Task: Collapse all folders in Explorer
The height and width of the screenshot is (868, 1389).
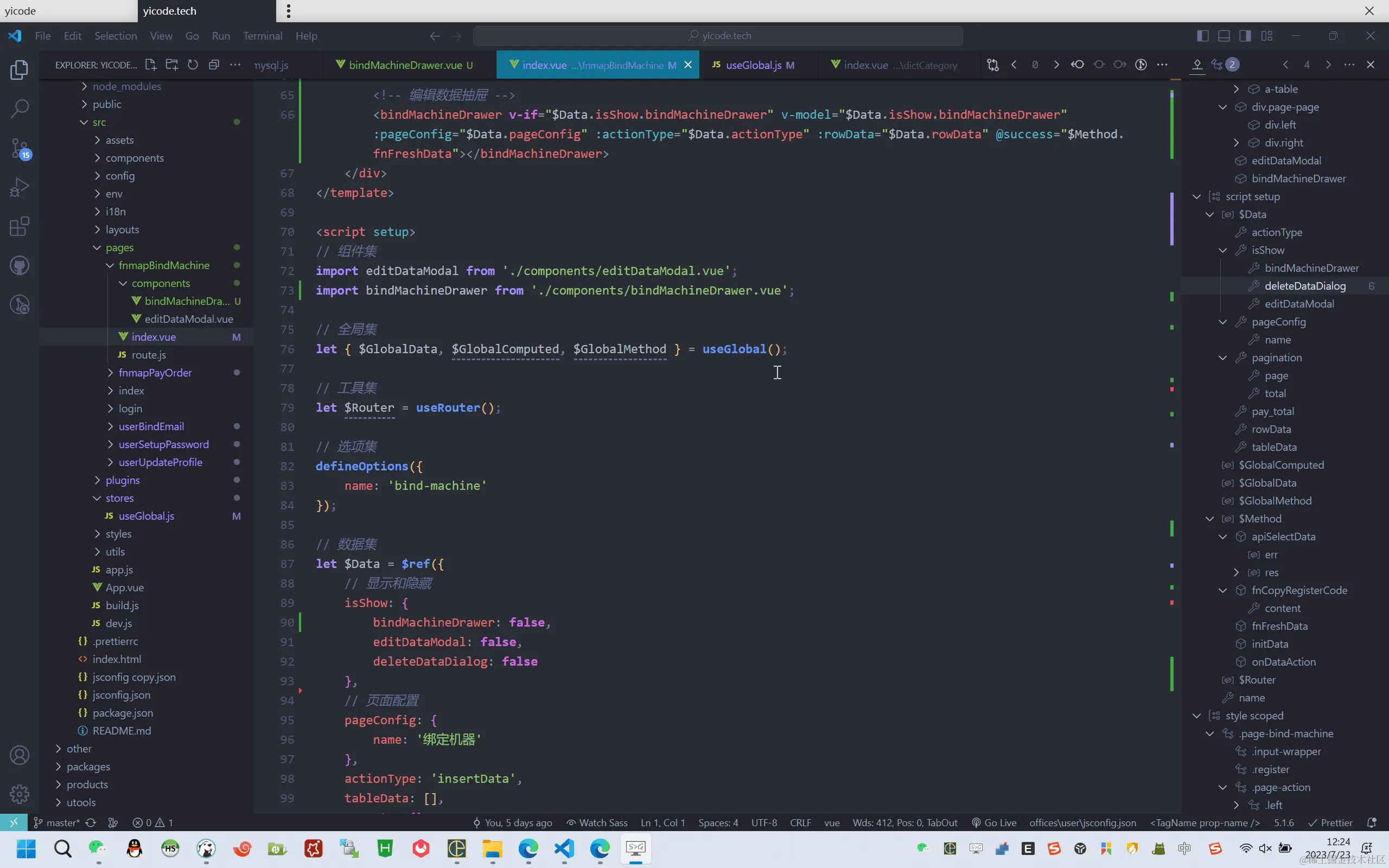Action: (214, 65)
